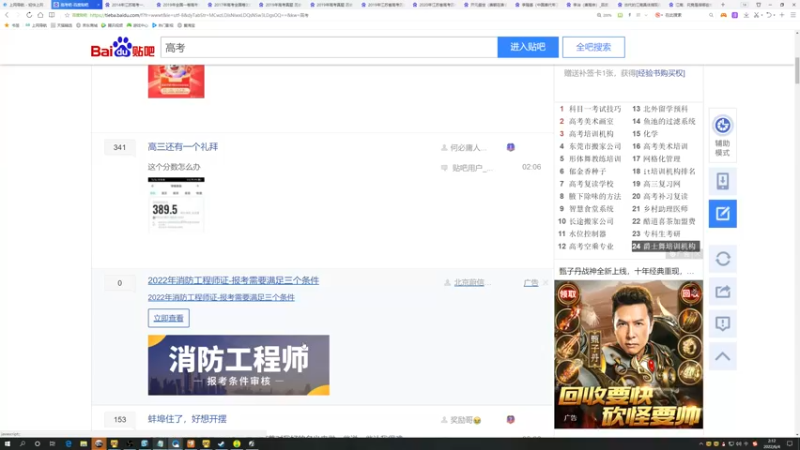This screenshot has width=800, height=450.
Task: Click the author name 奖励哥
Action: [x=465, y=420]
